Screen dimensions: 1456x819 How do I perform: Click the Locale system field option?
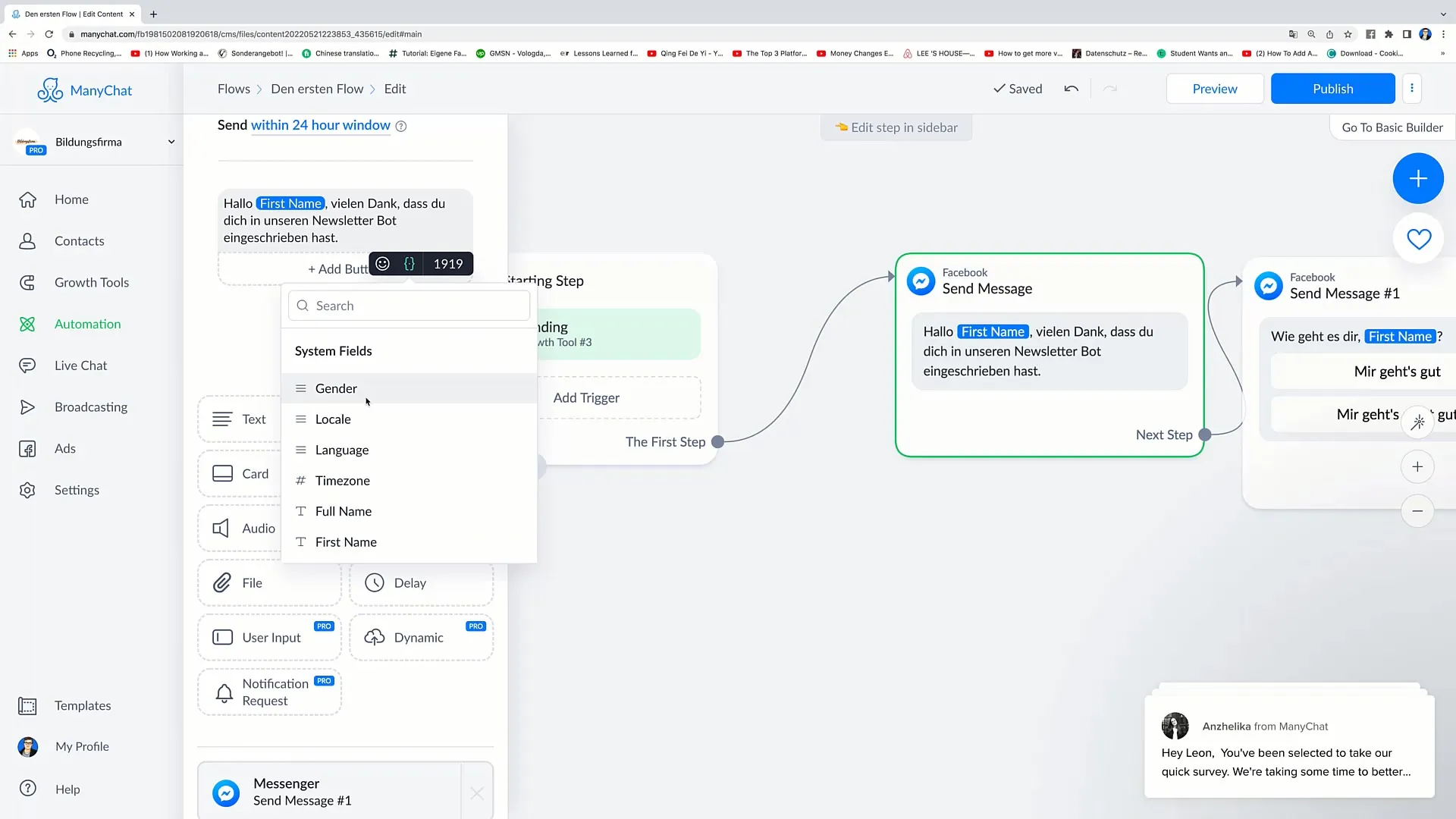(333, 419)
